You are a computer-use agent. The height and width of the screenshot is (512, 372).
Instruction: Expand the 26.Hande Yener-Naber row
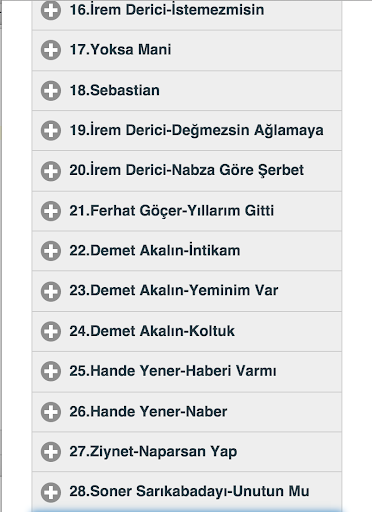coord(187,412)
